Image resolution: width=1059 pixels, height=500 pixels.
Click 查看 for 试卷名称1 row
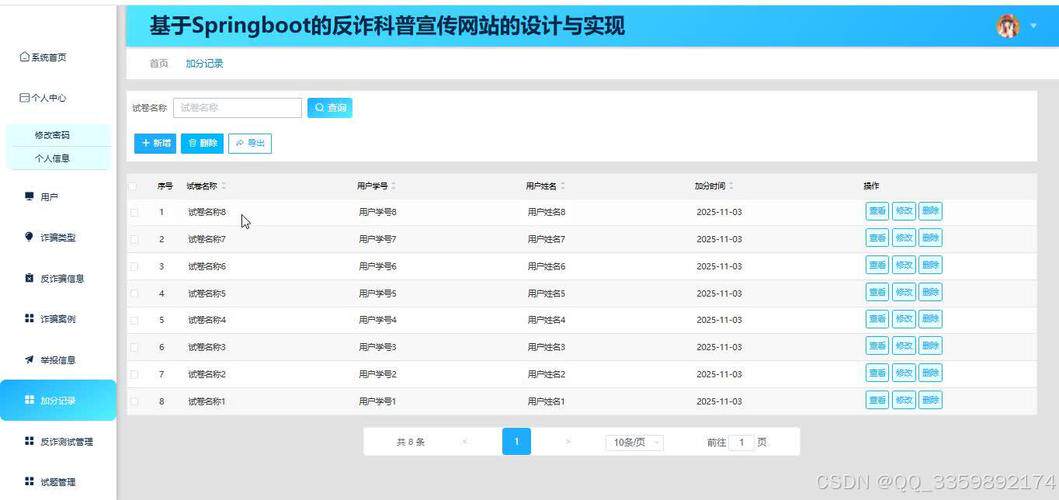point(877,400)
